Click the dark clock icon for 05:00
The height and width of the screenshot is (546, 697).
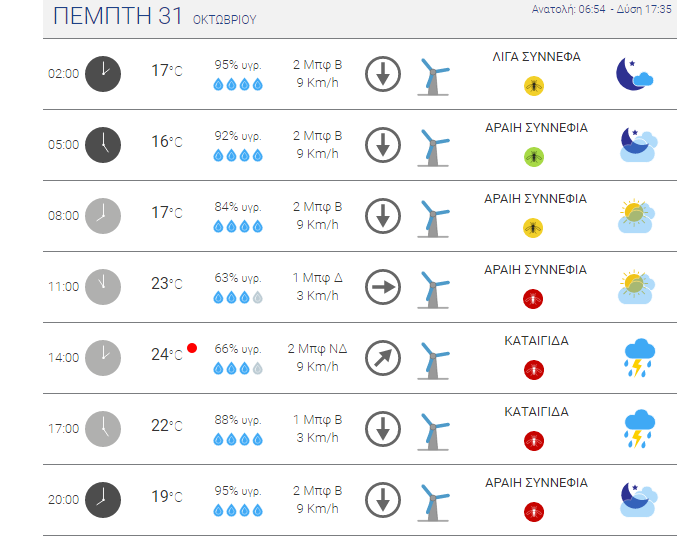click(103, 145)
